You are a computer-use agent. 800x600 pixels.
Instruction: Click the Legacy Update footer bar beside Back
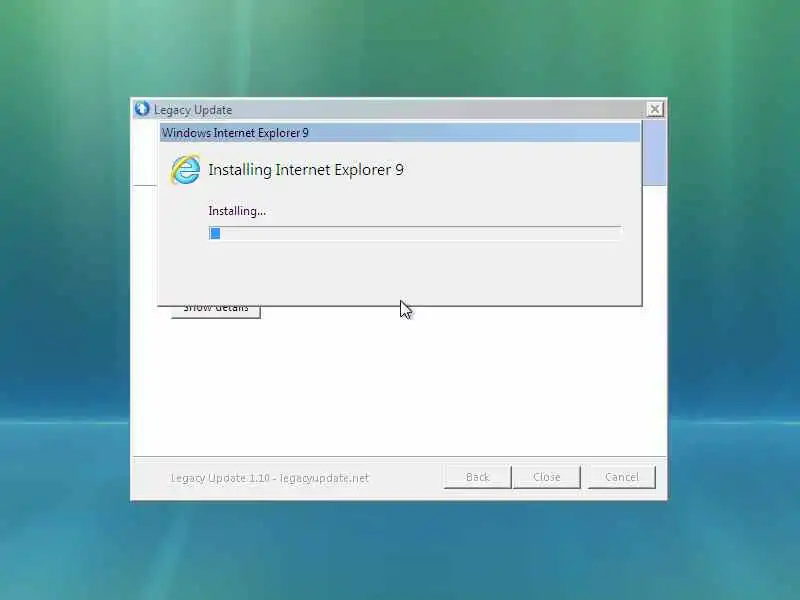pos(406,478)
